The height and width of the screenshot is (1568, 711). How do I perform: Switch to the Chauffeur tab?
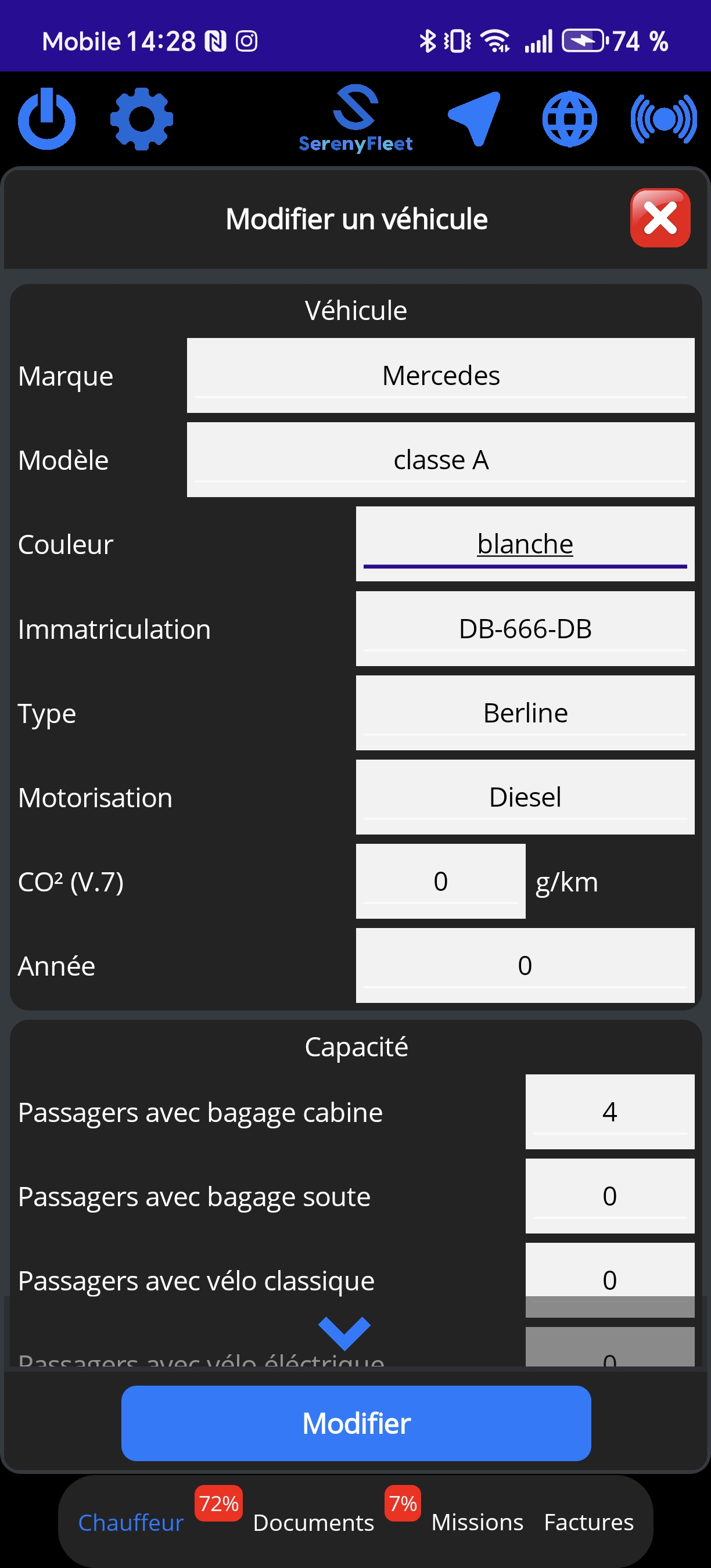coord(131,1522)
